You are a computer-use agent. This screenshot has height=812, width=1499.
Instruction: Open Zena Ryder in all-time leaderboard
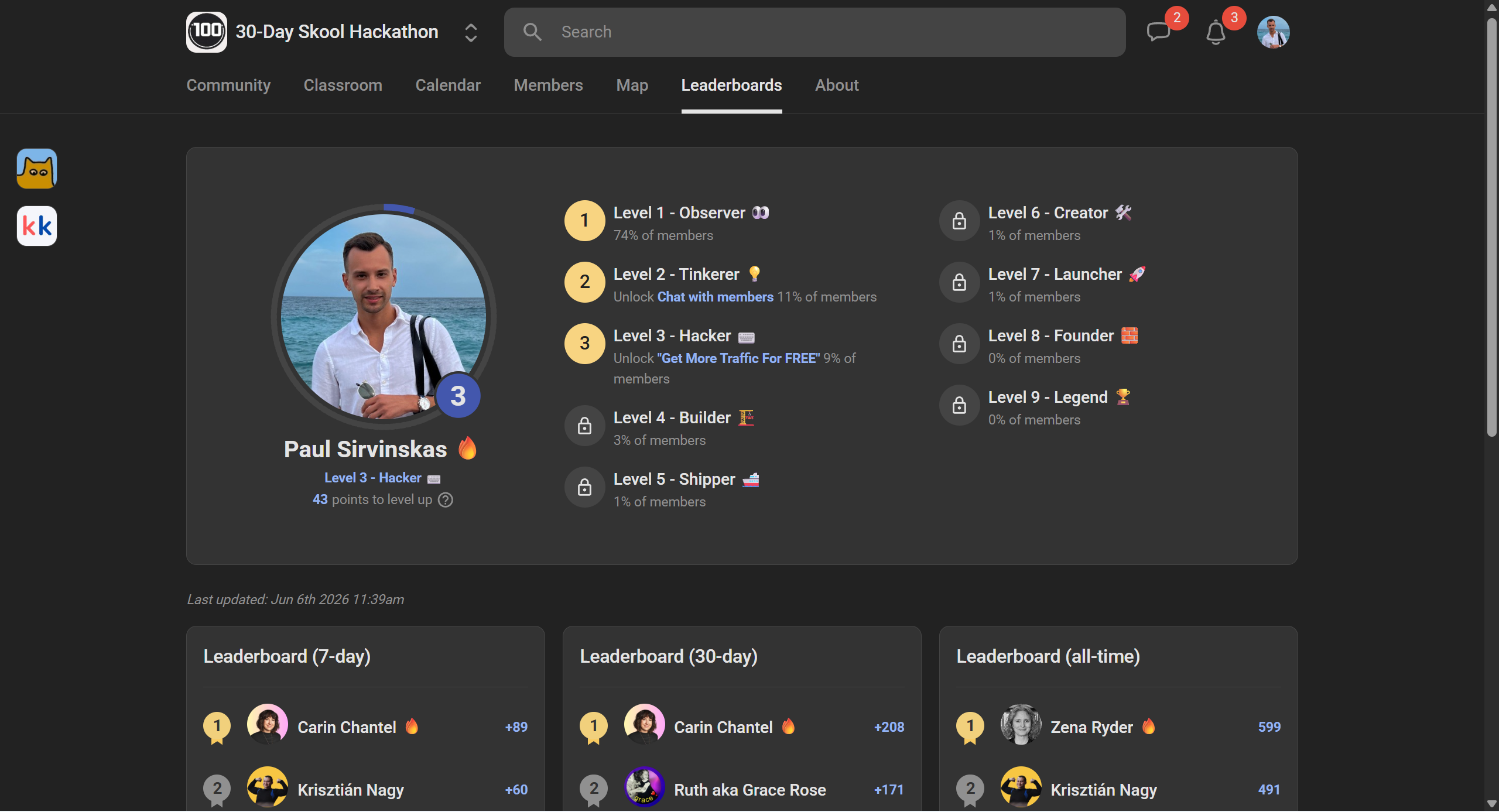tap(1091, 727)
